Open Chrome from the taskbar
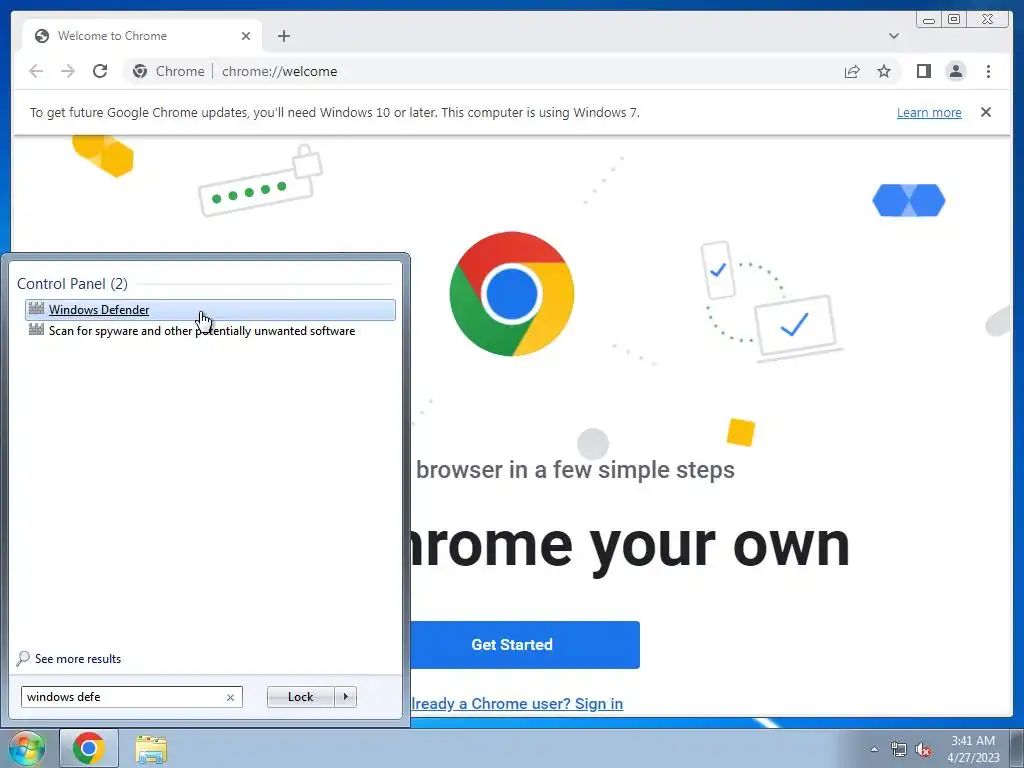This screenshot has width=1024, height=768. (89, 748)
